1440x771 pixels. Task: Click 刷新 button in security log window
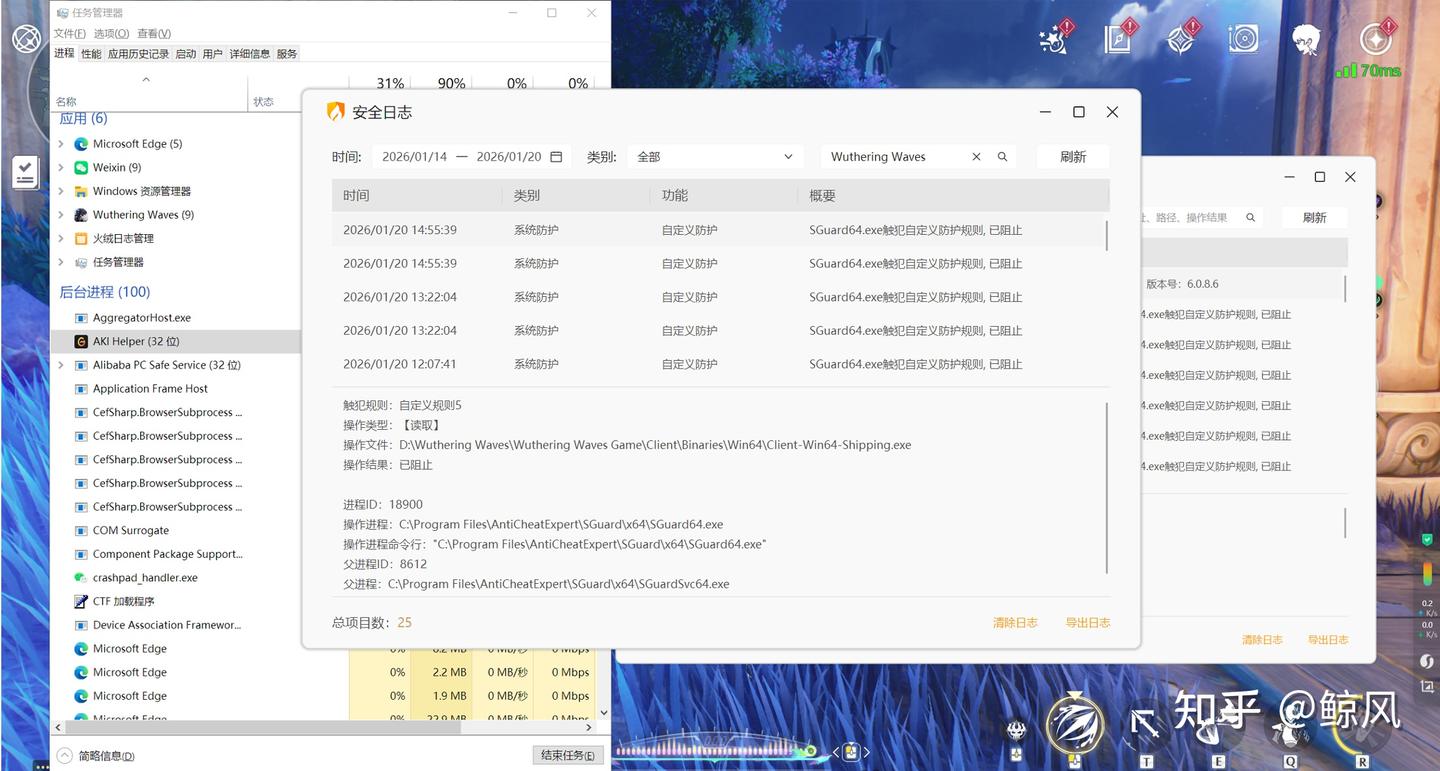click(x=1073, y=157)
